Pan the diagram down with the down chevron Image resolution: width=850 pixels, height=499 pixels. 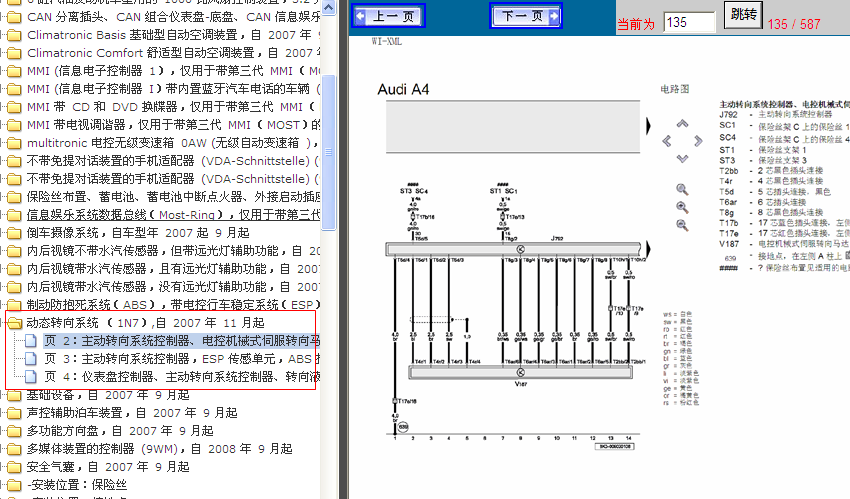682,159
